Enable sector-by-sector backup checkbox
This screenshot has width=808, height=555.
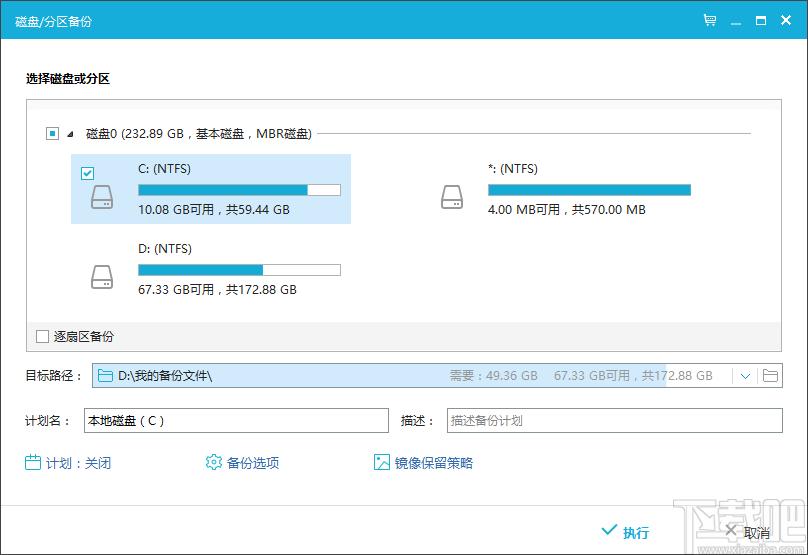(42, 337)
